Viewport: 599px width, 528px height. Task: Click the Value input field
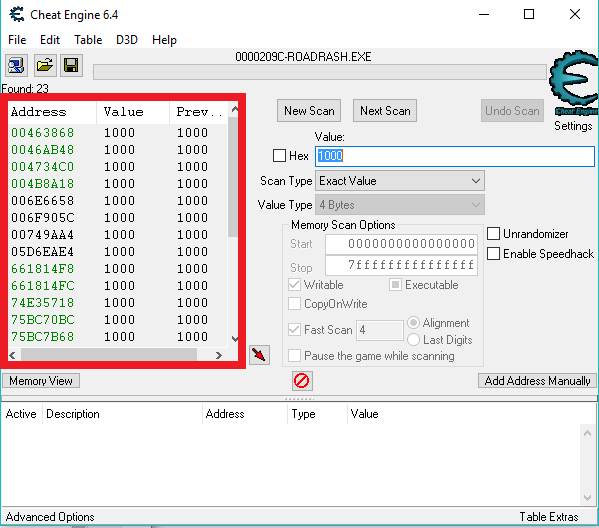(455, 156)
